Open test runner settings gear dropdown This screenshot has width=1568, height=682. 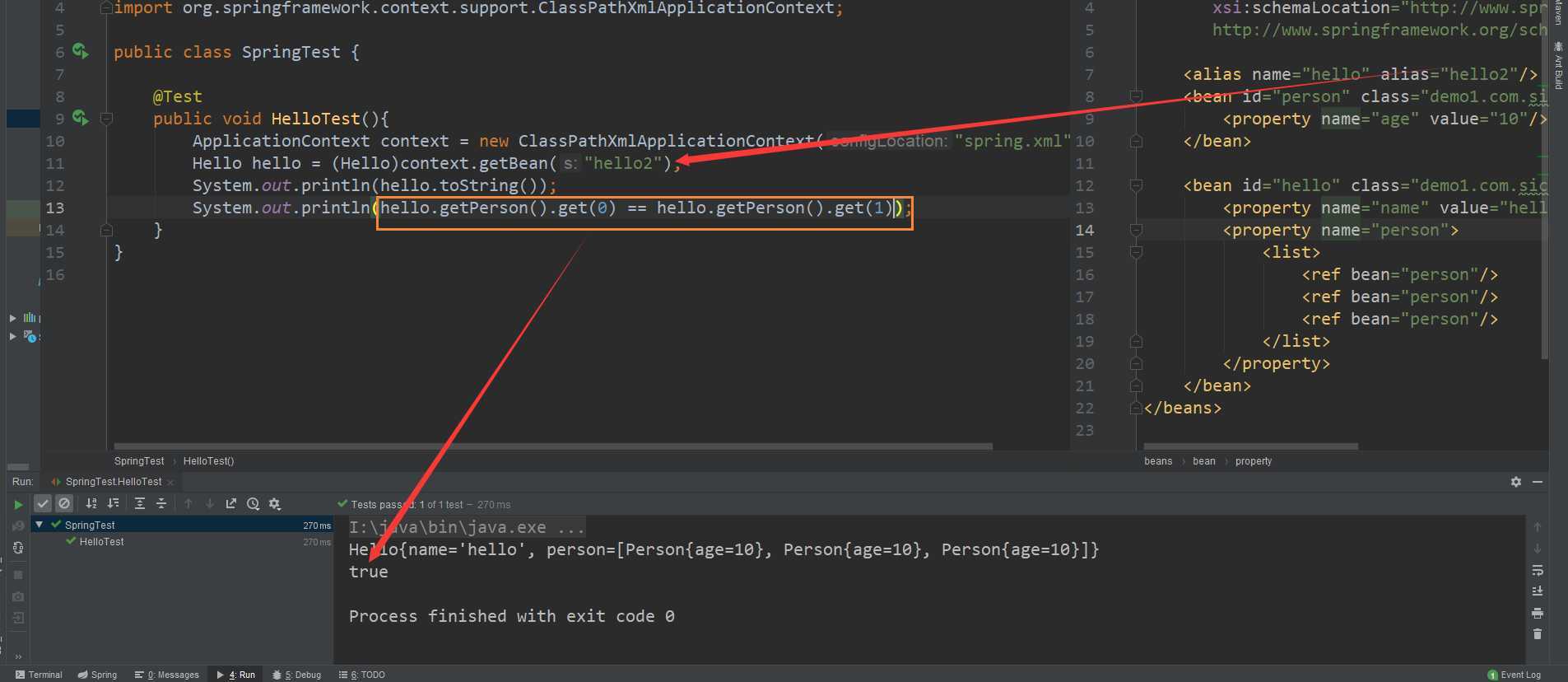(275, 503)
